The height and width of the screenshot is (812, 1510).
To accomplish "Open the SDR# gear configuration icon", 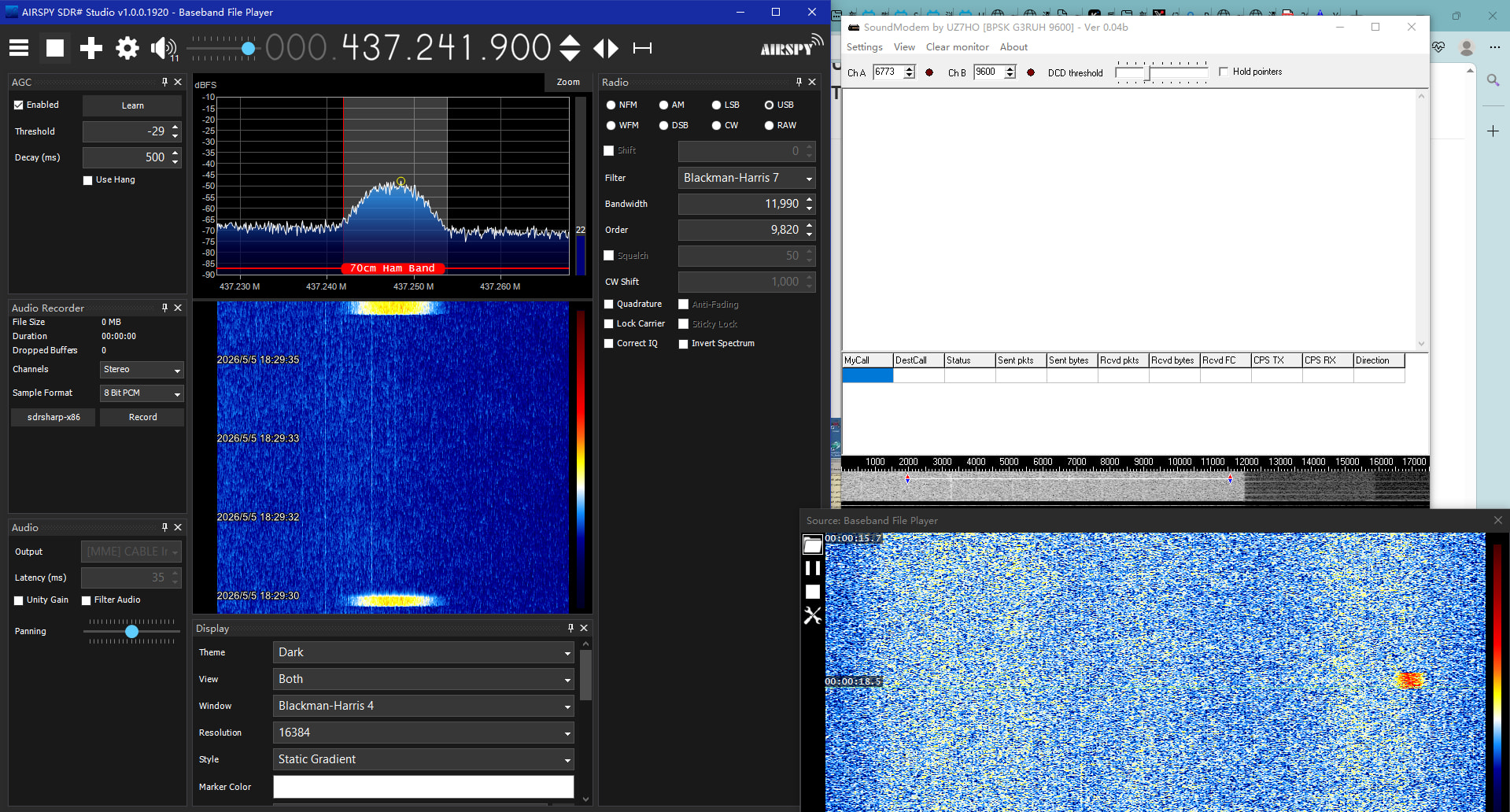I will [x=127, y=48].
